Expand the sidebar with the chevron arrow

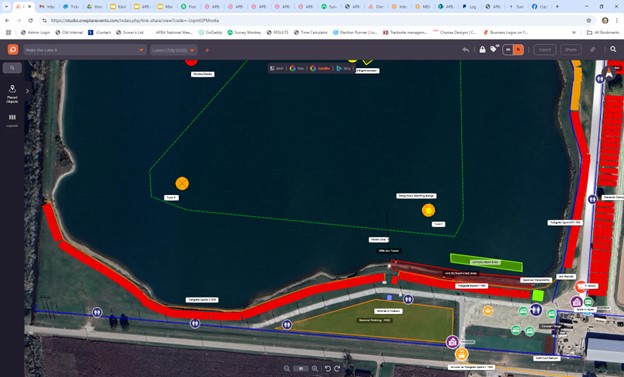click(27, 91)
